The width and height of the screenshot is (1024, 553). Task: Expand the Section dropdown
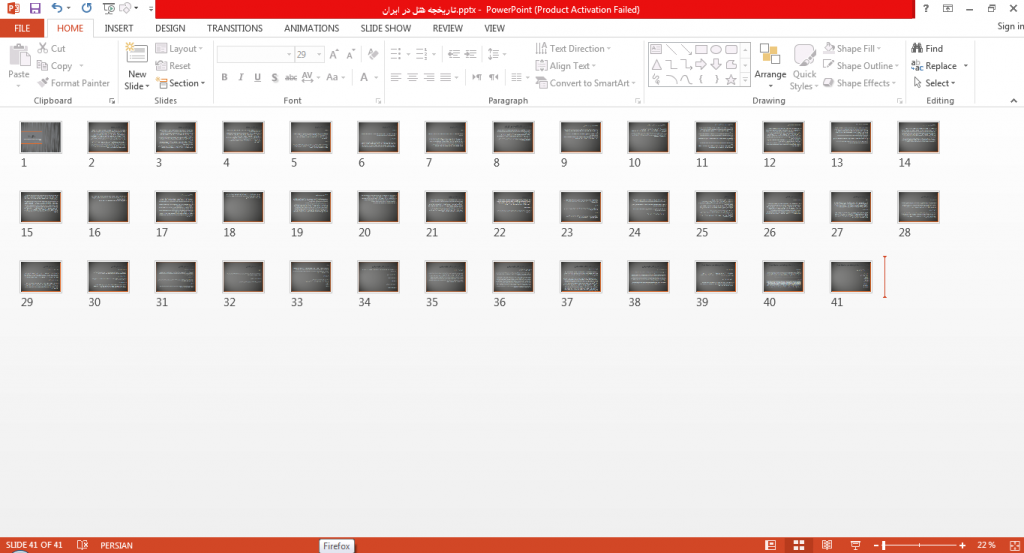click(180, 83)
